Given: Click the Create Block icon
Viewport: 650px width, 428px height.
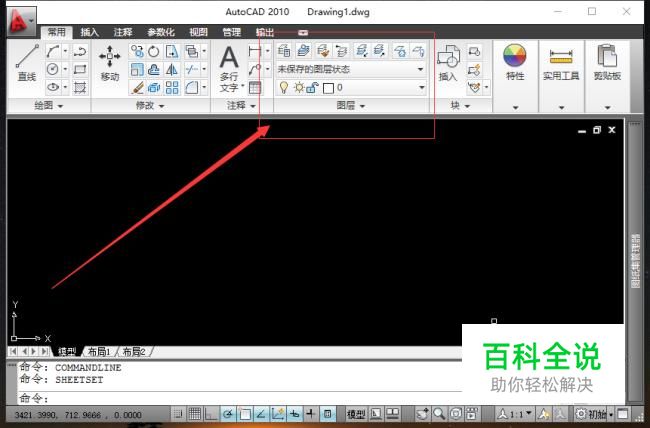Looking at the screenshot, I should [x=474, y=51].
